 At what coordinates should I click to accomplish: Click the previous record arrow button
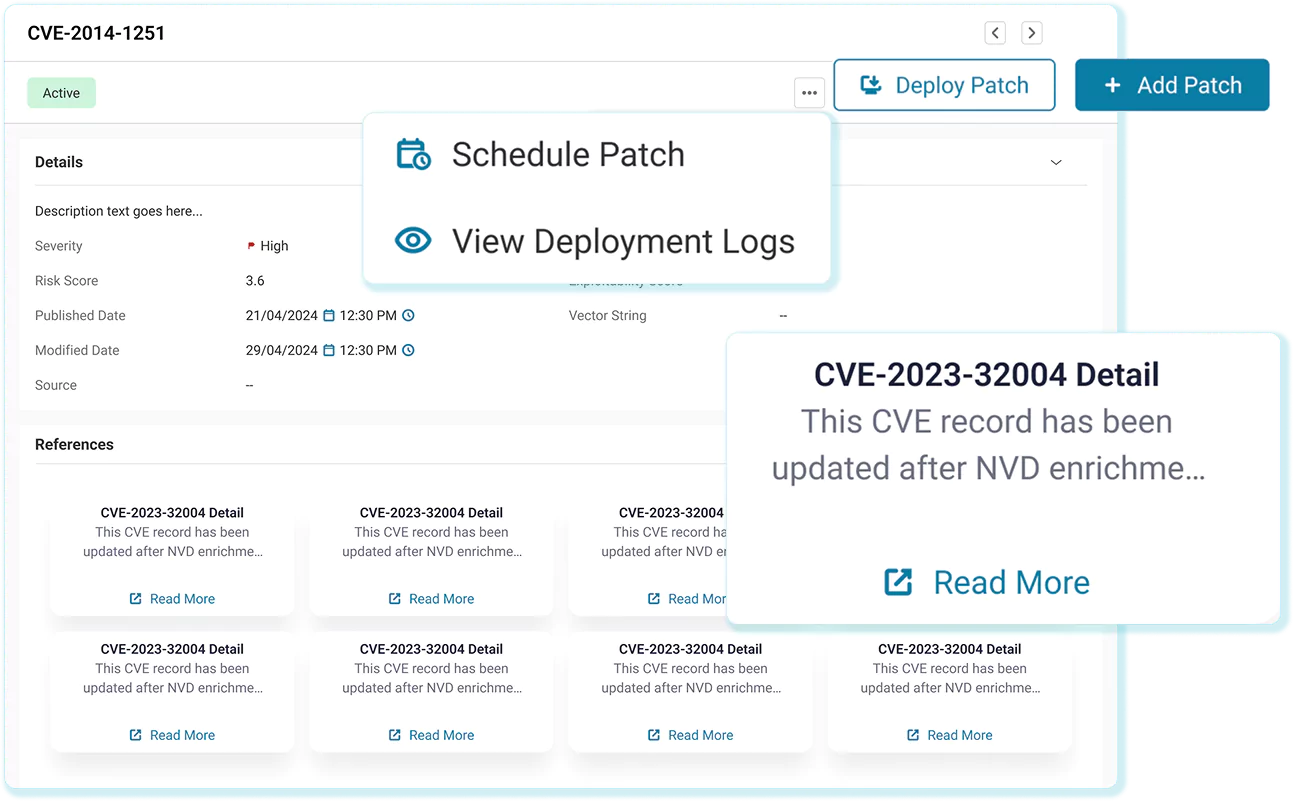tap(995, 33)
